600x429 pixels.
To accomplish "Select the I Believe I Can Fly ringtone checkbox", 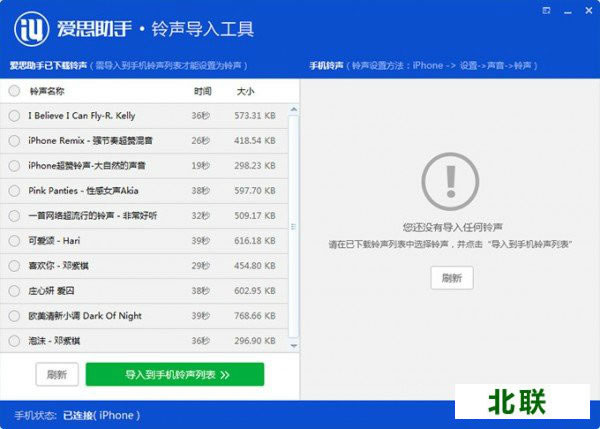I will (14, 116).
